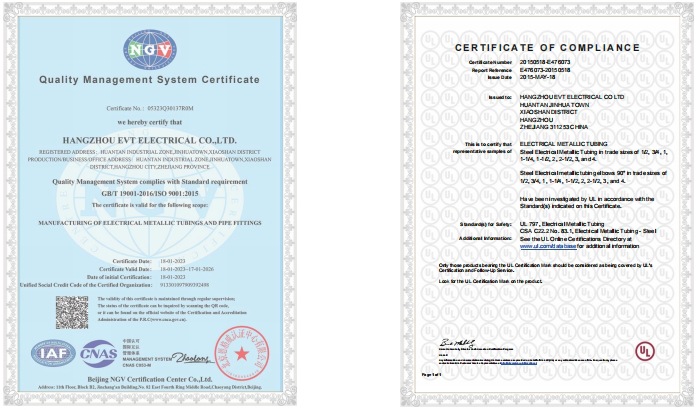
Task: Click 'Only those products bearing the UL' paragraph
Action: [x=546, y=268]
